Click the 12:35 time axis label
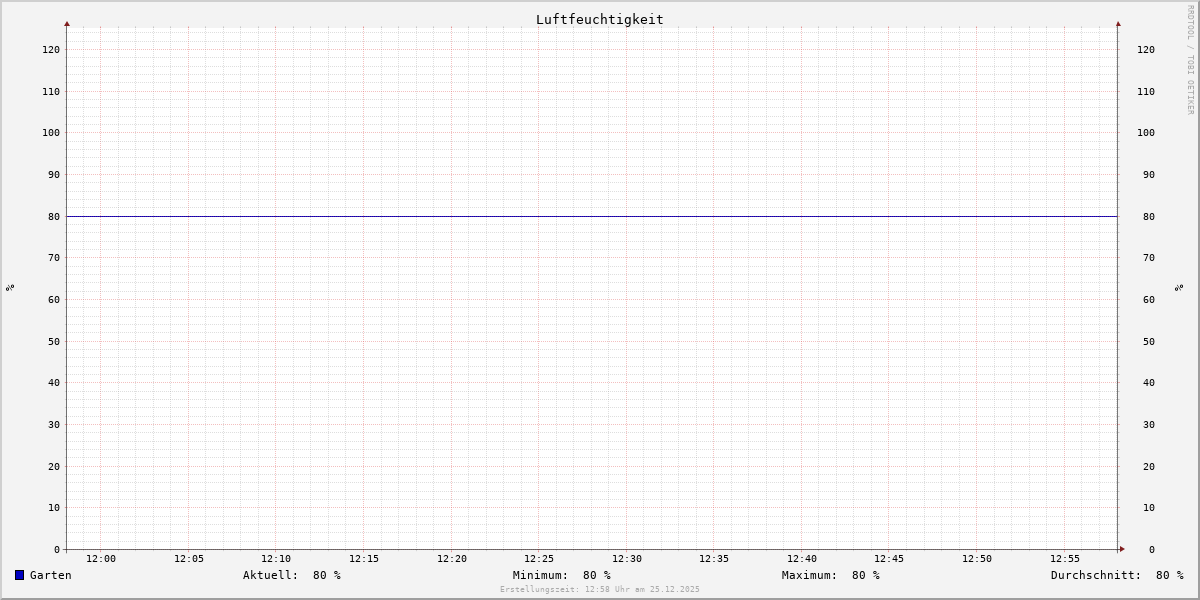The height and width of the screenshot is (600, 1200). [714, 558]
